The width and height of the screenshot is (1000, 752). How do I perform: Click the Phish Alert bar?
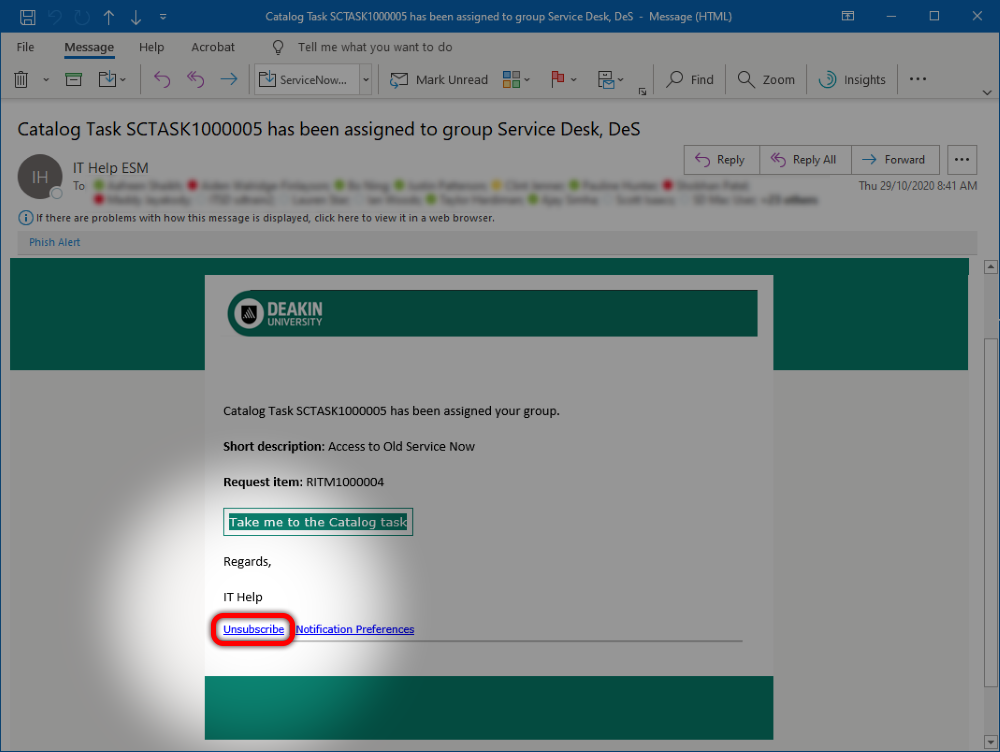53,241
